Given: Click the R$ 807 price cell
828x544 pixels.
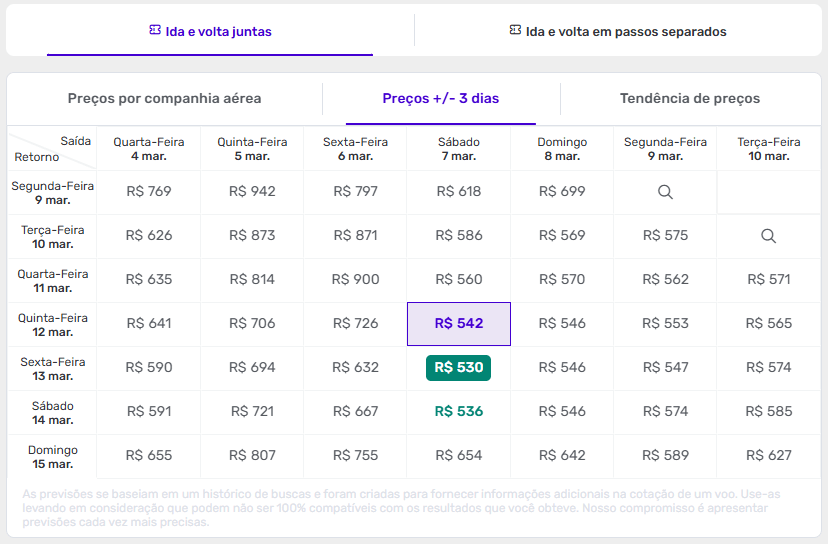Looking at the screenshot, I should point(252,455).
